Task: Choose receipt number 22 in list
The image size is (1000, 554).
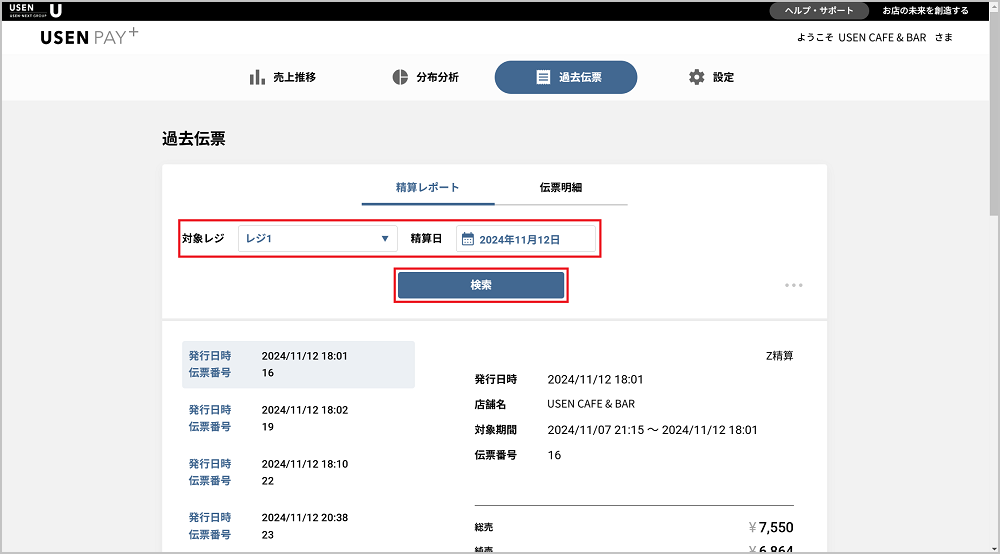Action: 298,472
